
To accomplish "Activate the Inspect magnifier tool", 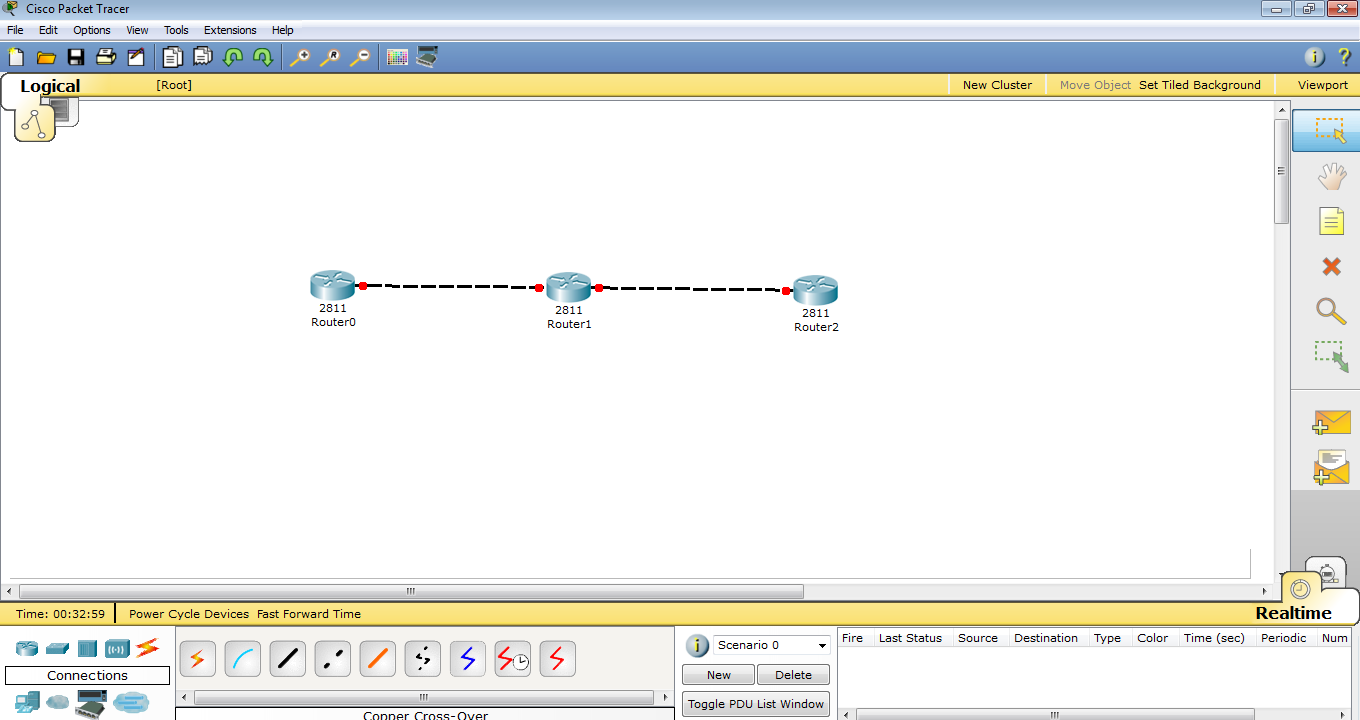I will click(1330, 312).
